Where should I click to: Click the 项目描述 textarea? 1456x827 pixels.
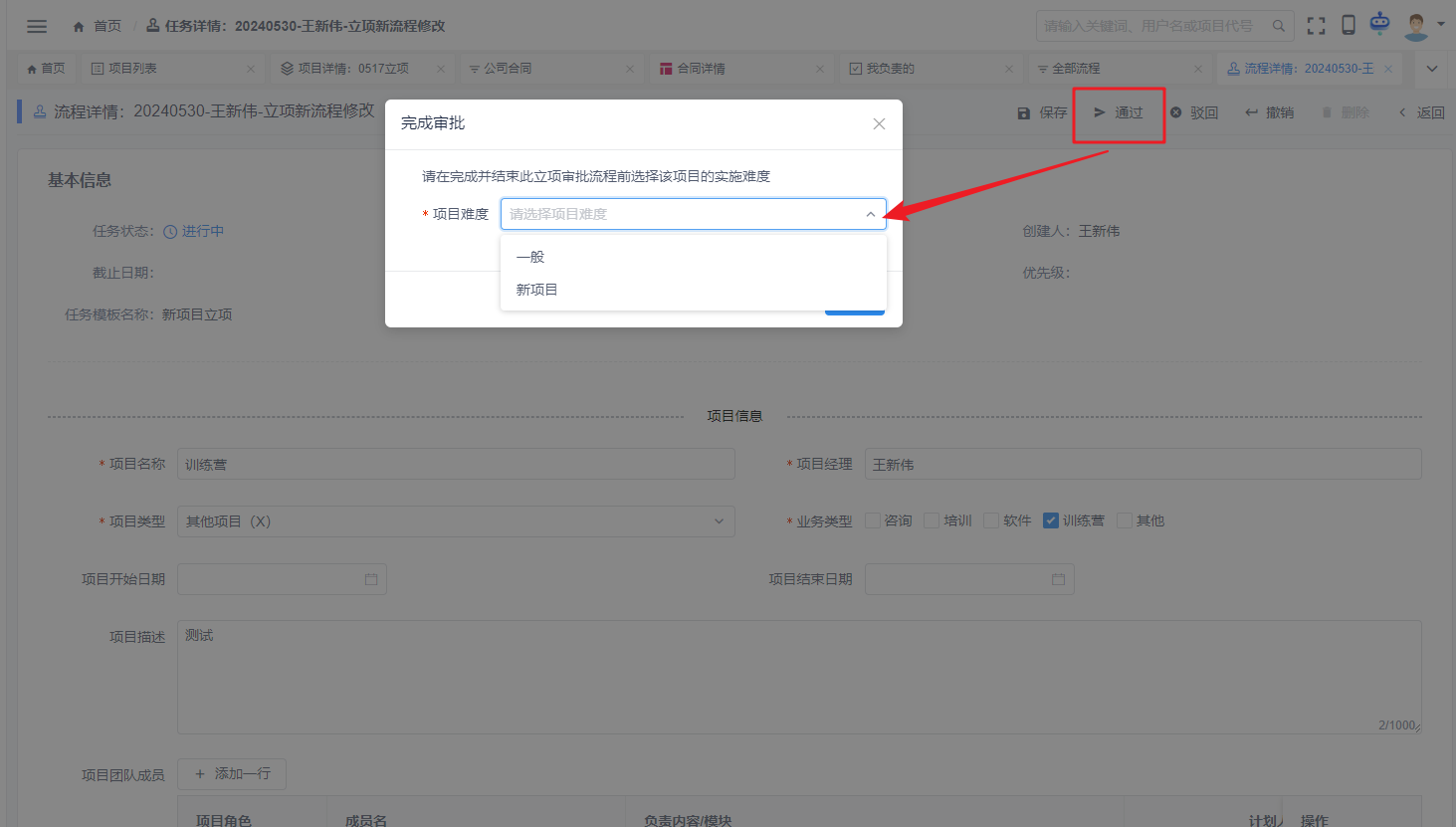799,678
